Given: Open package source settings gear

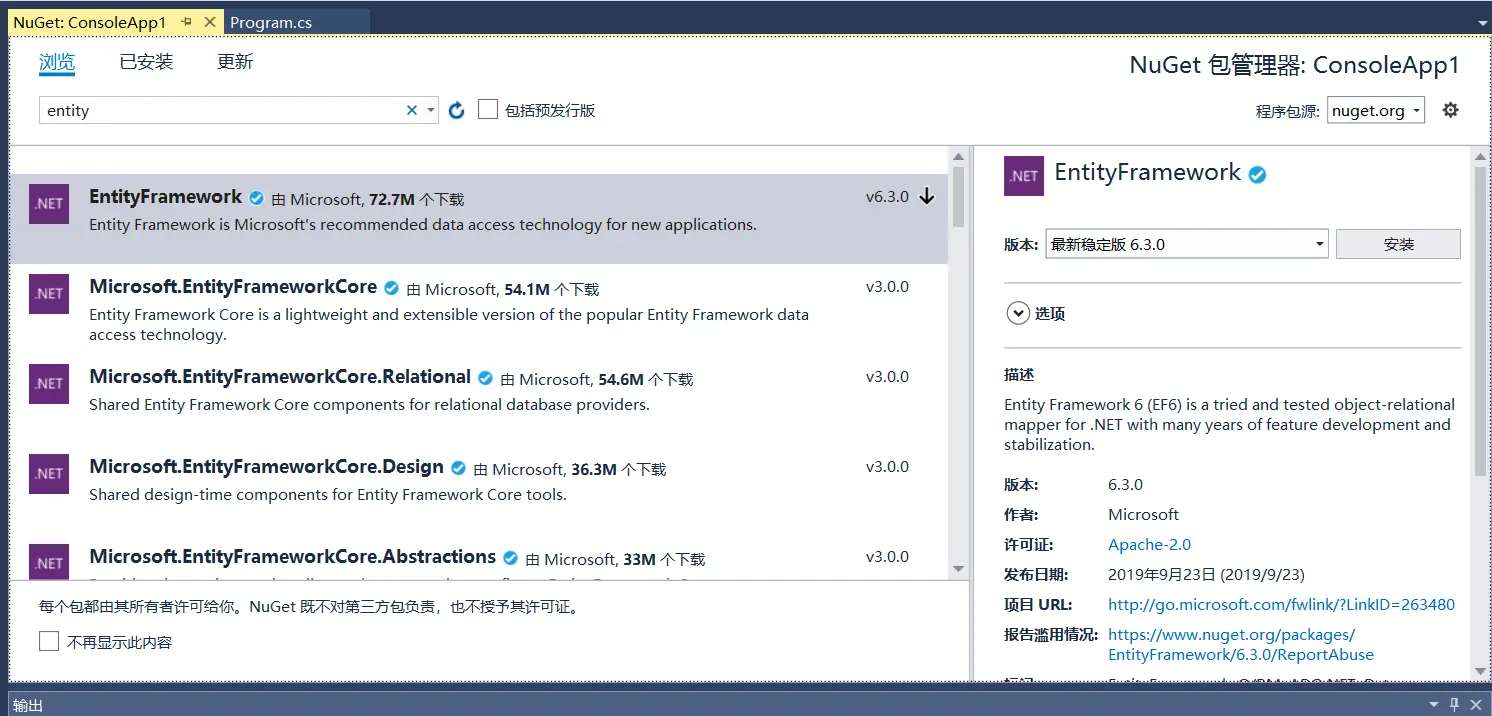Looking at the screenshot, I should tap(1451, 110).
